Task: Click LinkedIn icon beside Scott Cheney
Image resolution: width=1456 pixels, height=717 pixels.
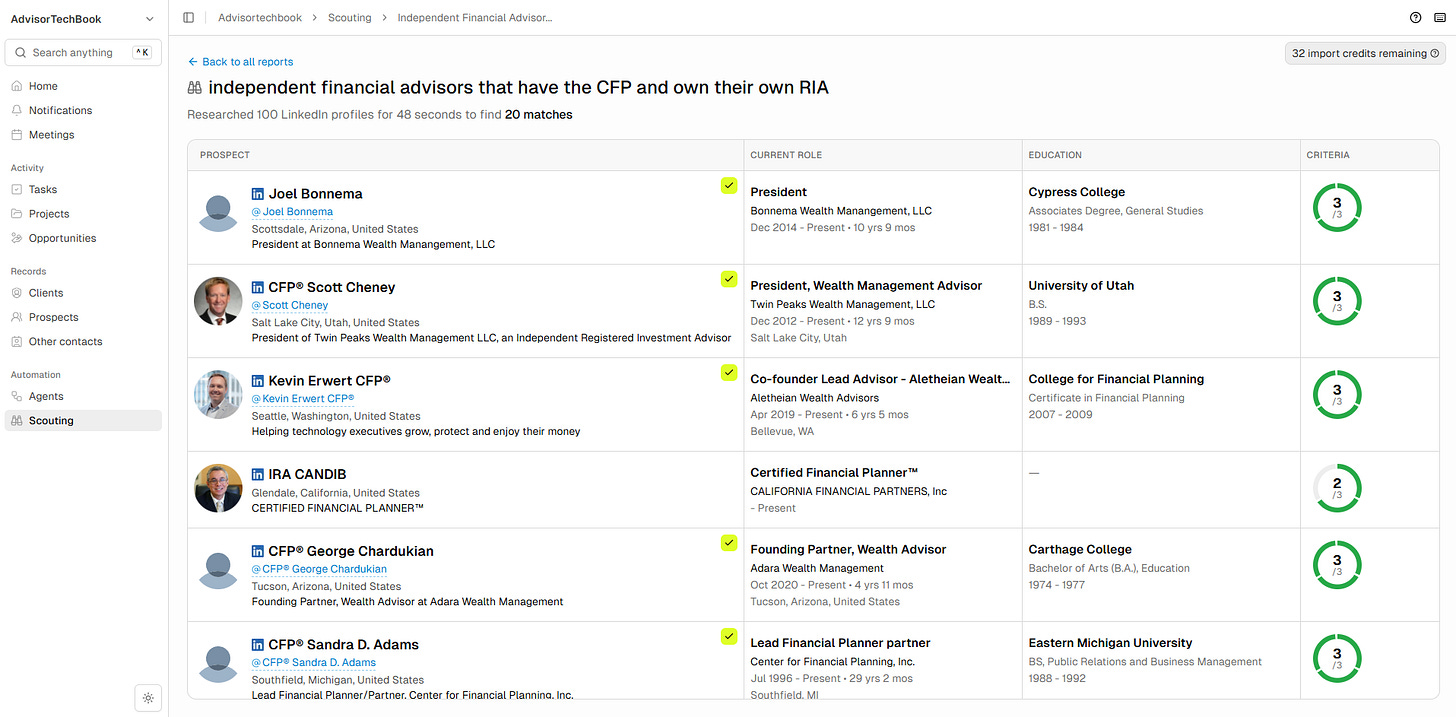Action: [x=258, y=287]
